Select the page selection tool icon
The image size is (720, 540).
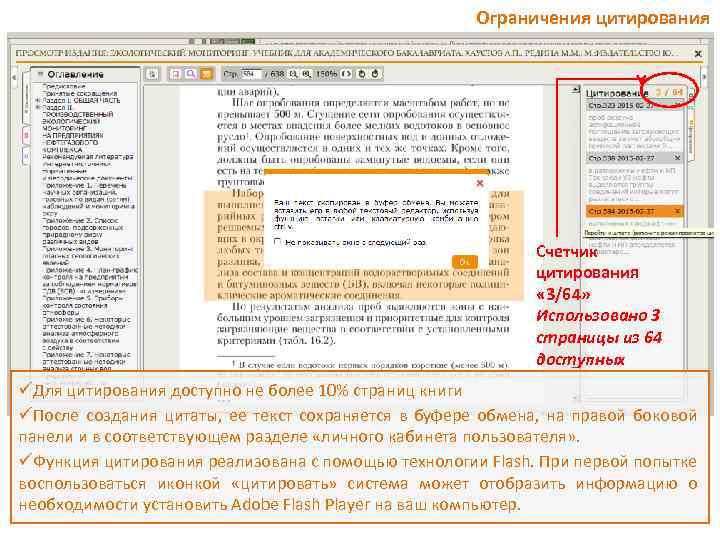coord(175,74)
